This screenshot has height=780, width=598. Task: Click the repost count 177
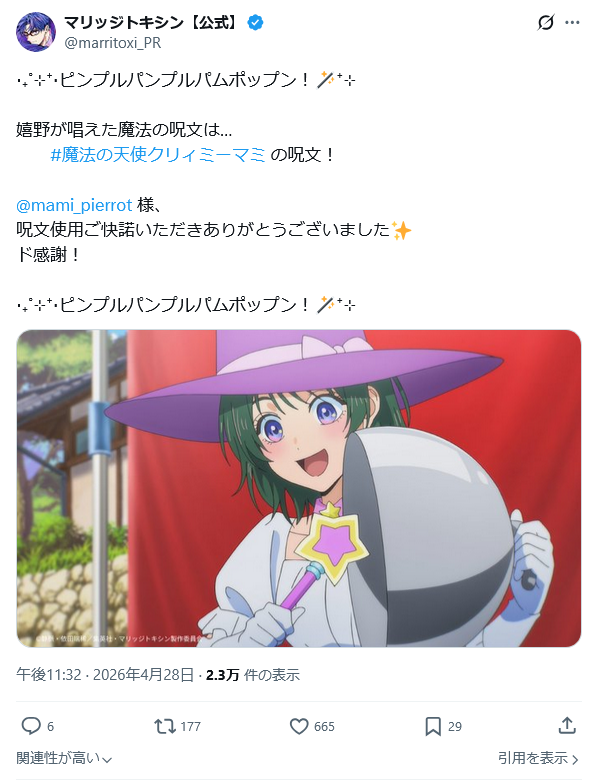coord(191,727)
